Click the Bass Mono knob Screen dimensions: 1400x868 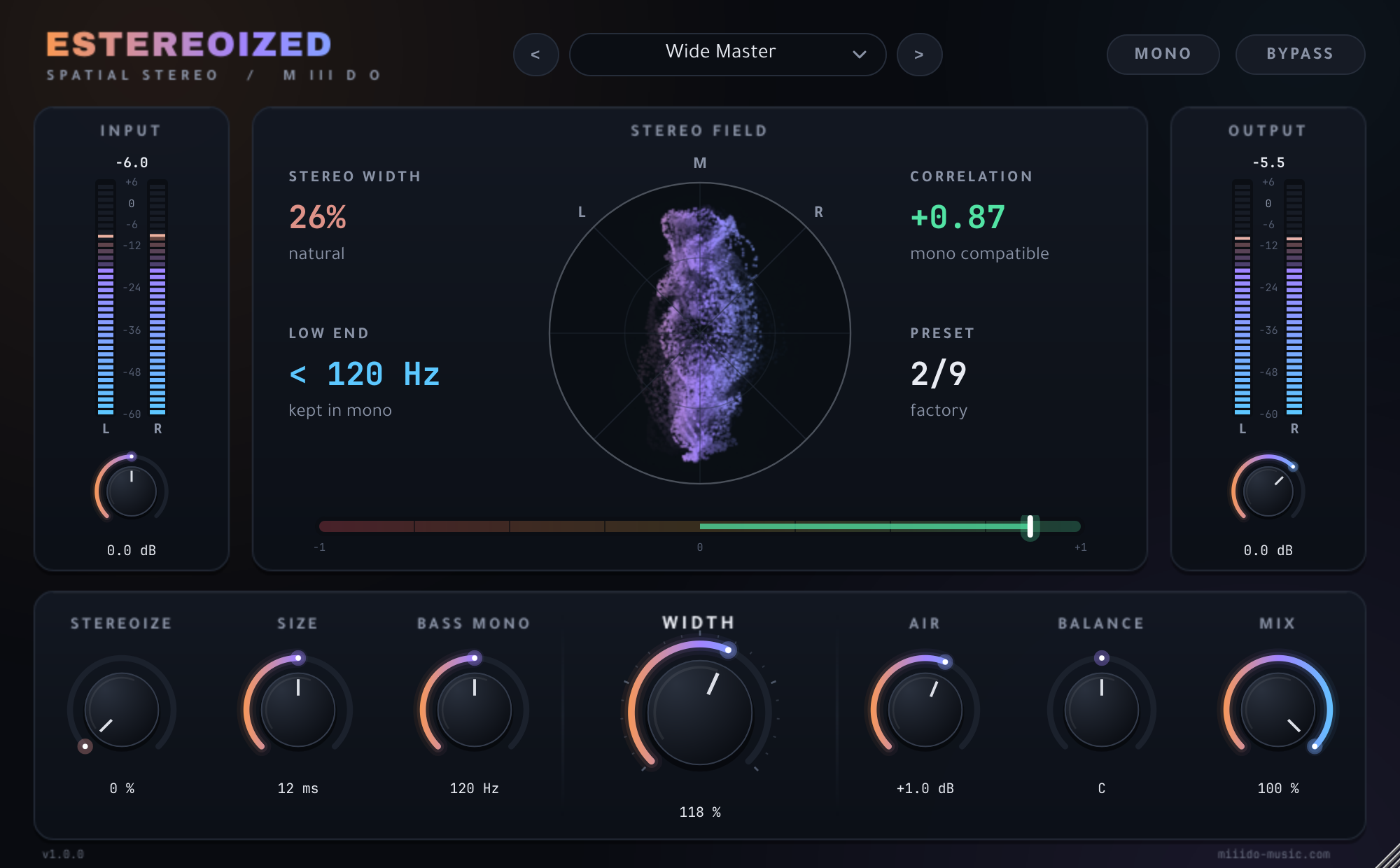click(x=475, y=710)
